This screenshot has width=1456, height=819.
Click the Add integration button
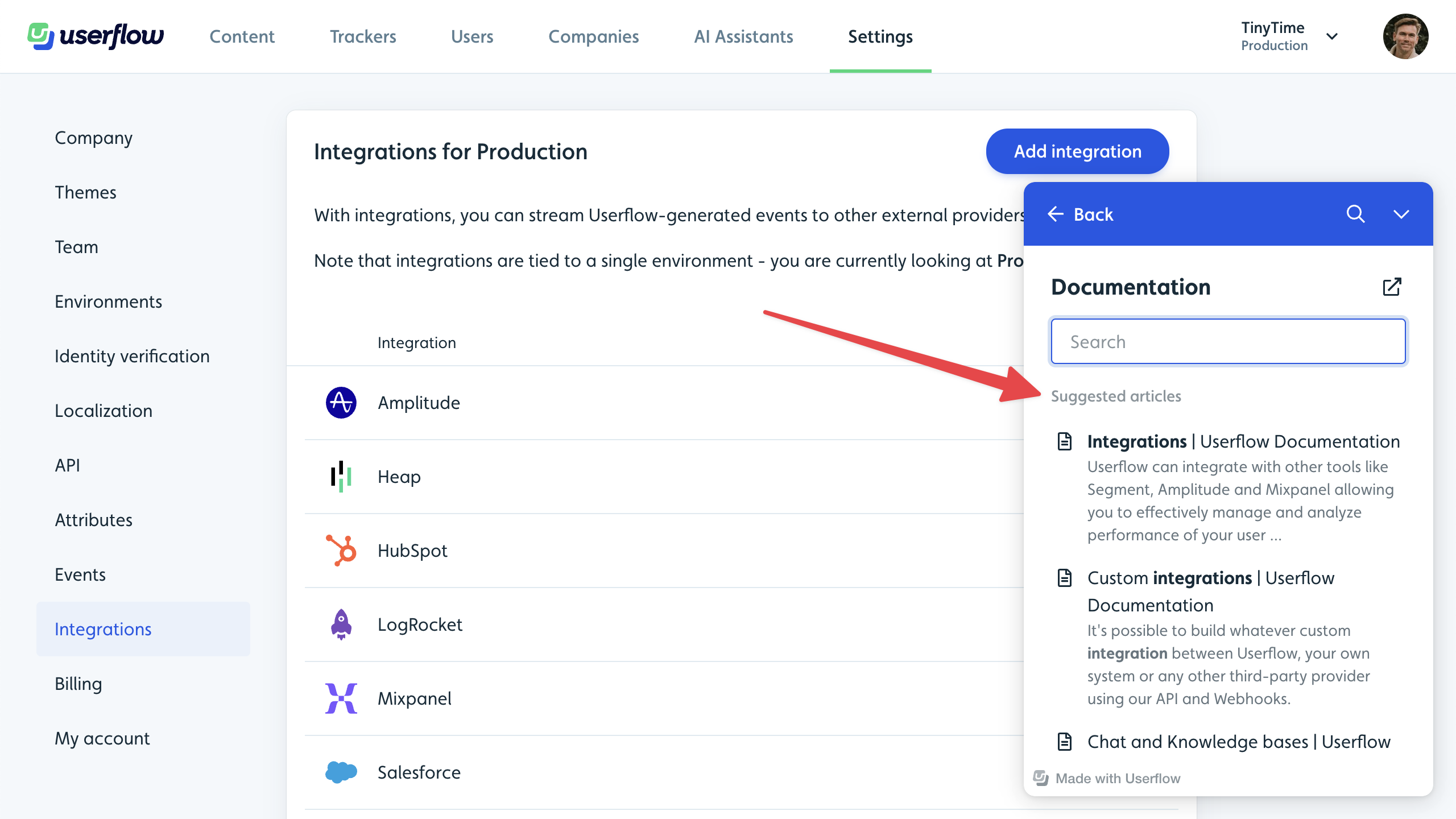pyautogui.click(x=1077, y=151)
